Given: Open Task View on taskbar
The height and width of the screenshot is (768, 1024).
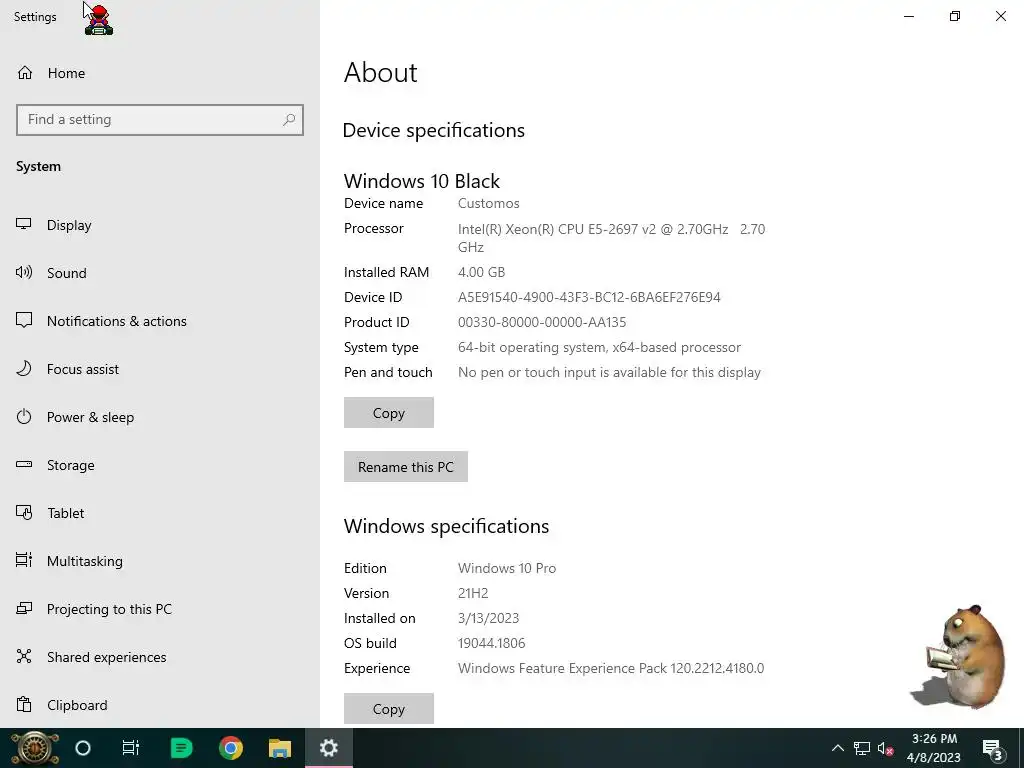Looking at the screenshot, I should [x=131, y=748].
